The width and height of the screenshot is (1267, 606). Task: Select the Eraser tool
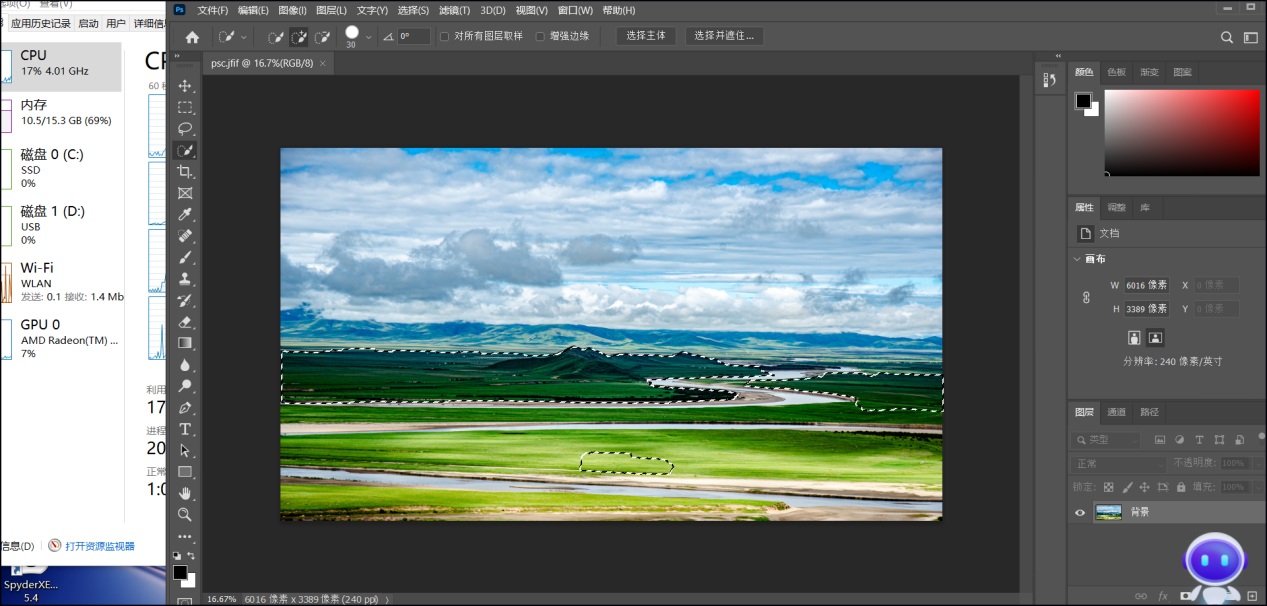click(x=185, y=322)
